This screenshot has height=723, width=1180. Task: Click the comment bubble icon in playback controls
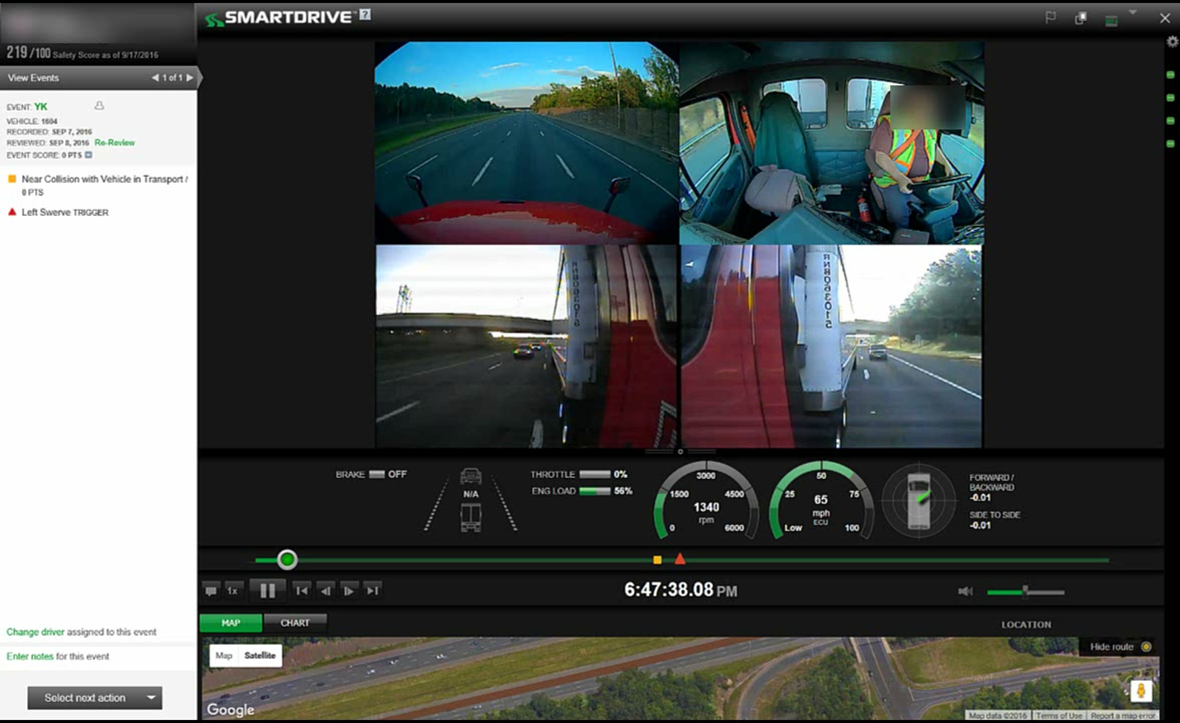(211, 590)
